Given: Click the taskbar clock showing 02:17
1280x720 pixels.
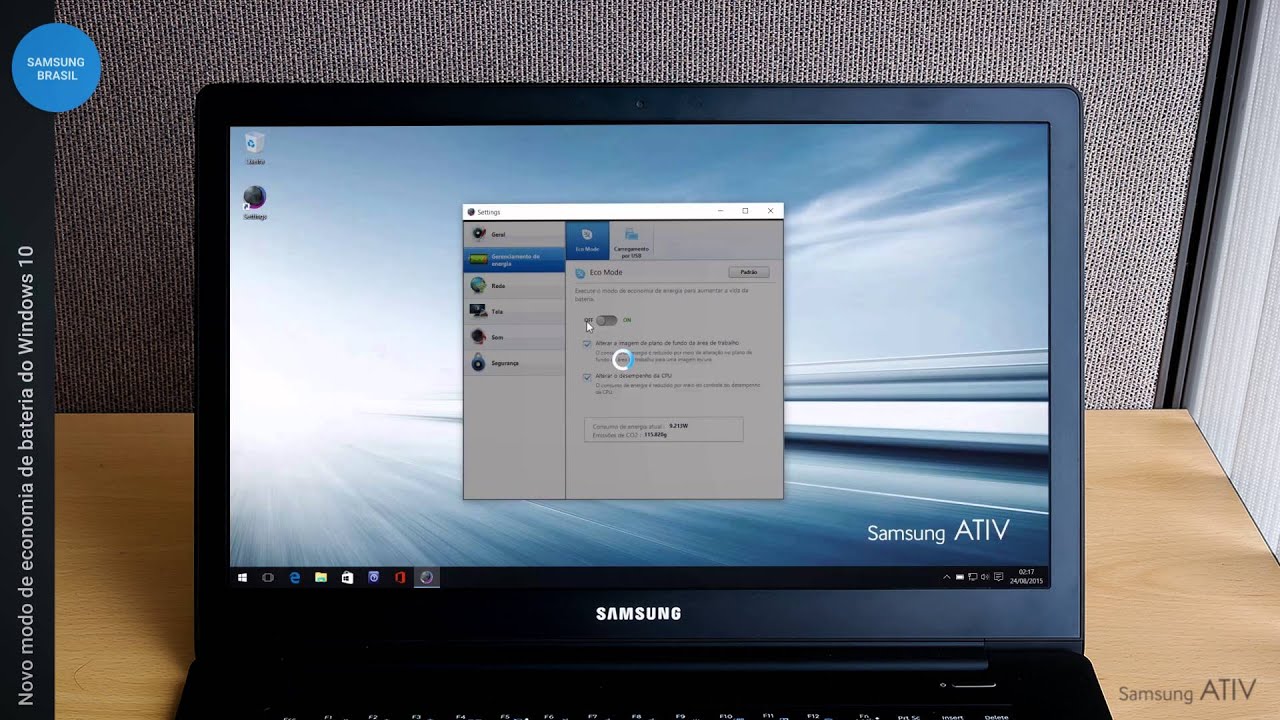Looking at the screenshot, I should click(1027, 577).
